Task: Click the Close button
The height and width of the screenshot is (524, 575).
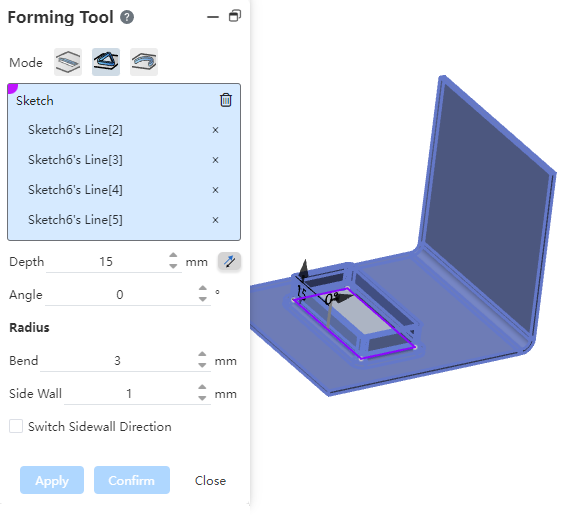Action: coord(210,480)
